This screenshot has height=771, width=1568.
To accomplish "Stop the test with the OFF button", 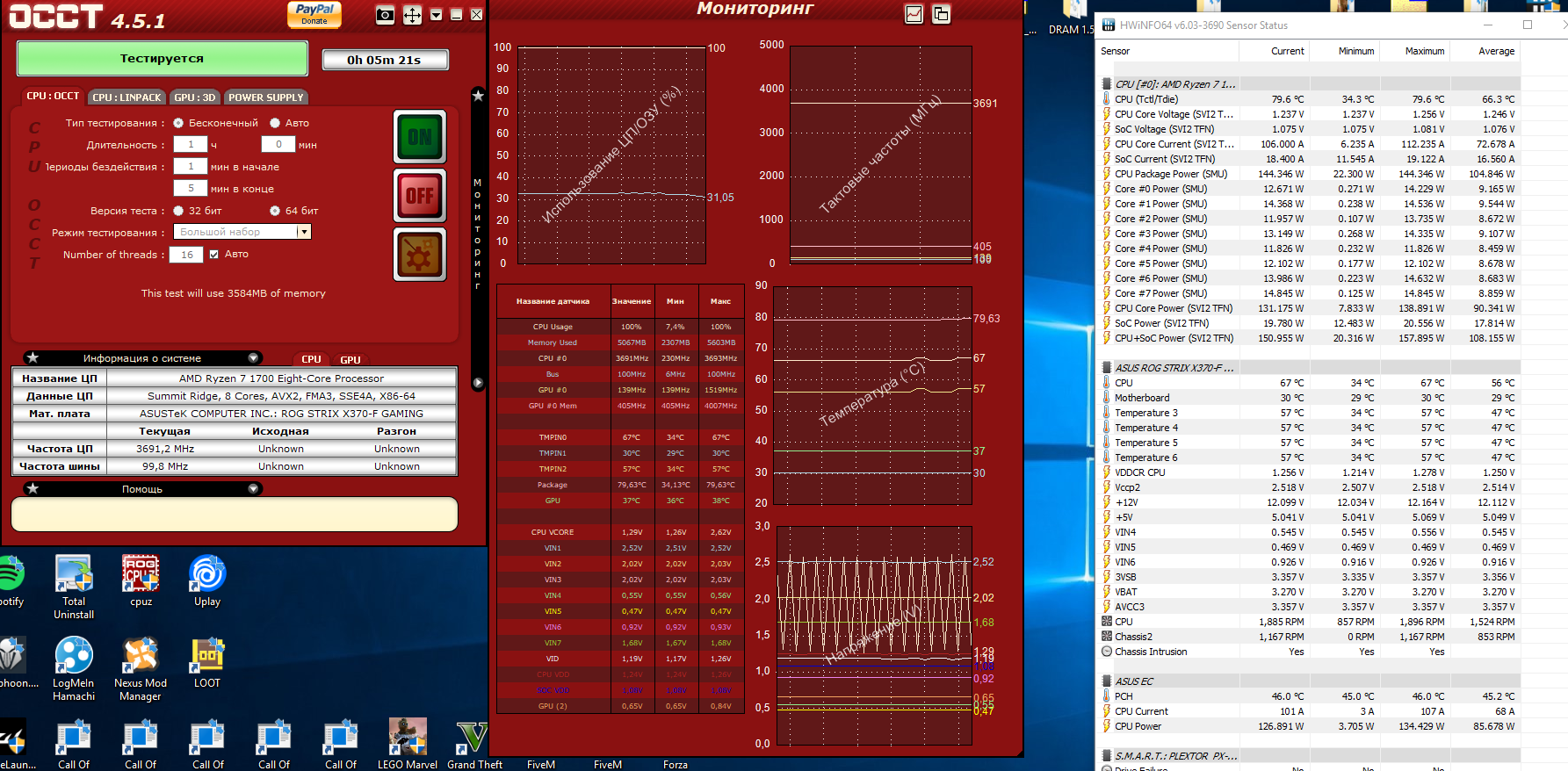I will (x=420, y=195).
